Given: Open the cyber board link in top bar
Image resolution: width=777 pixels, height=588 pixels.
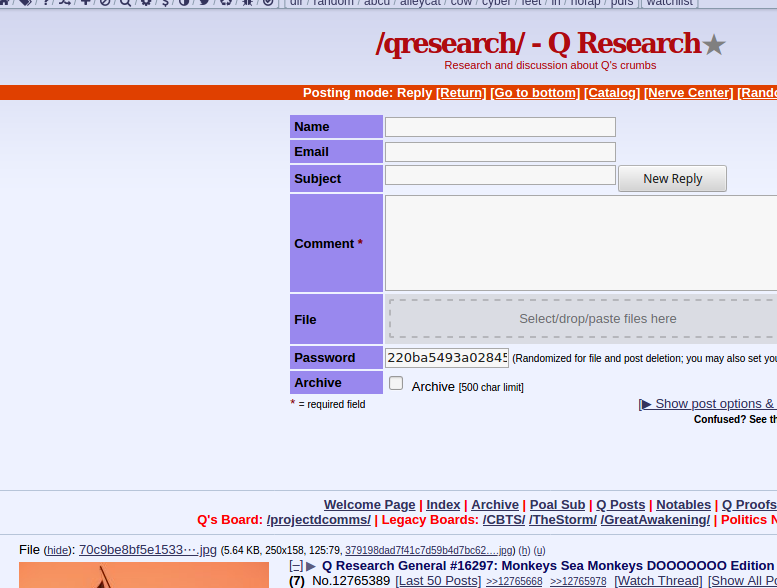Looking at the screenshot, I should 496,2.
